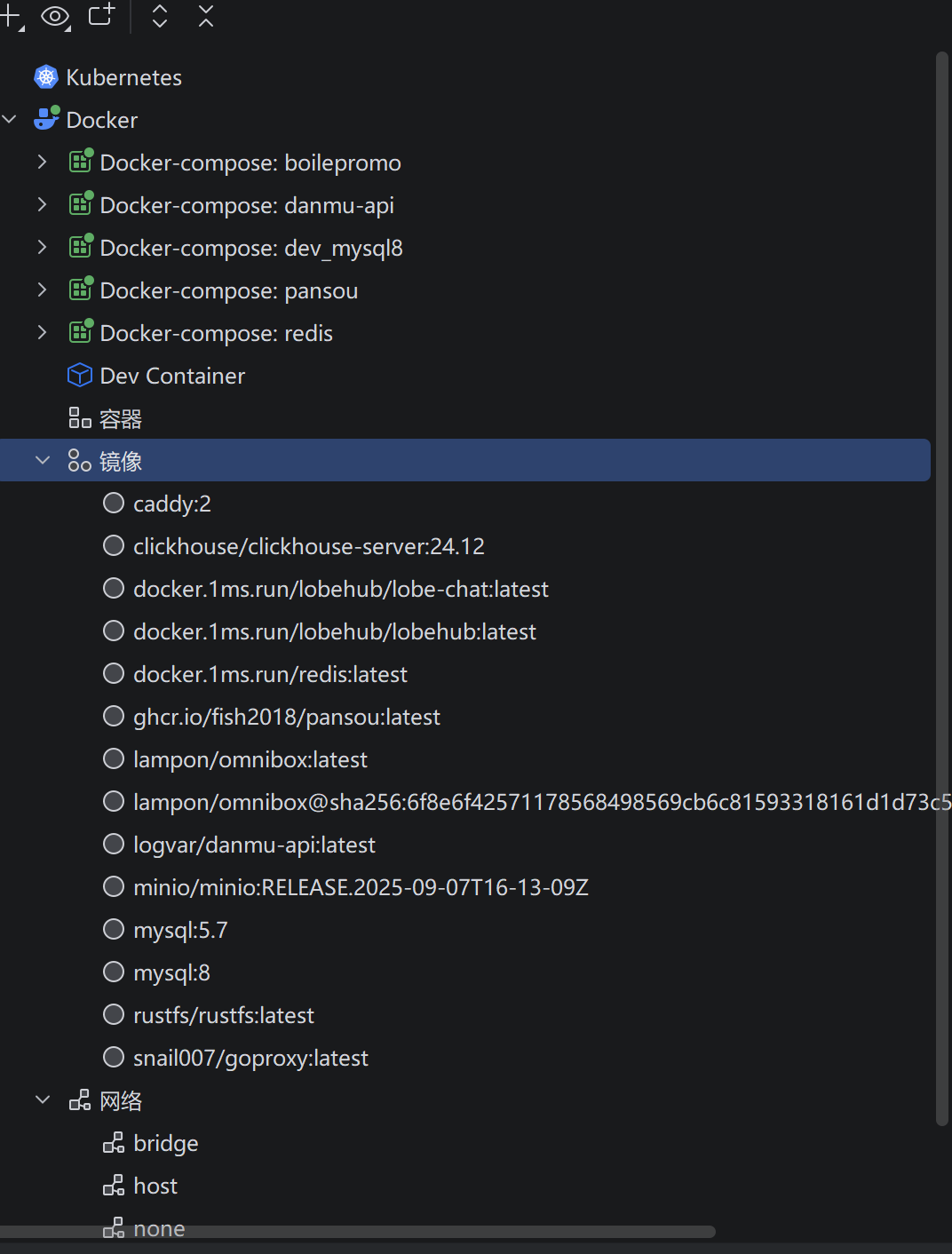Select Docker-compose: redis label
952x1254 pixels.
click(x=217, y=333)
